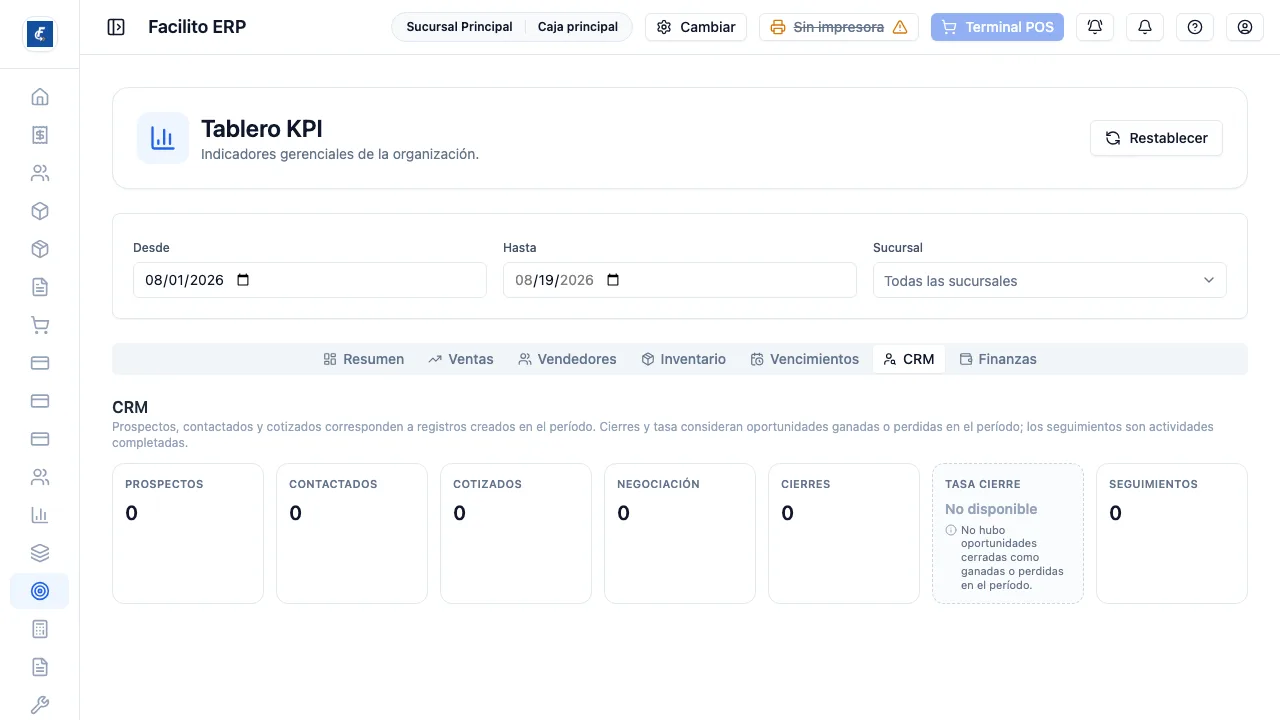Click the Restablecer button

(1156, 138)
